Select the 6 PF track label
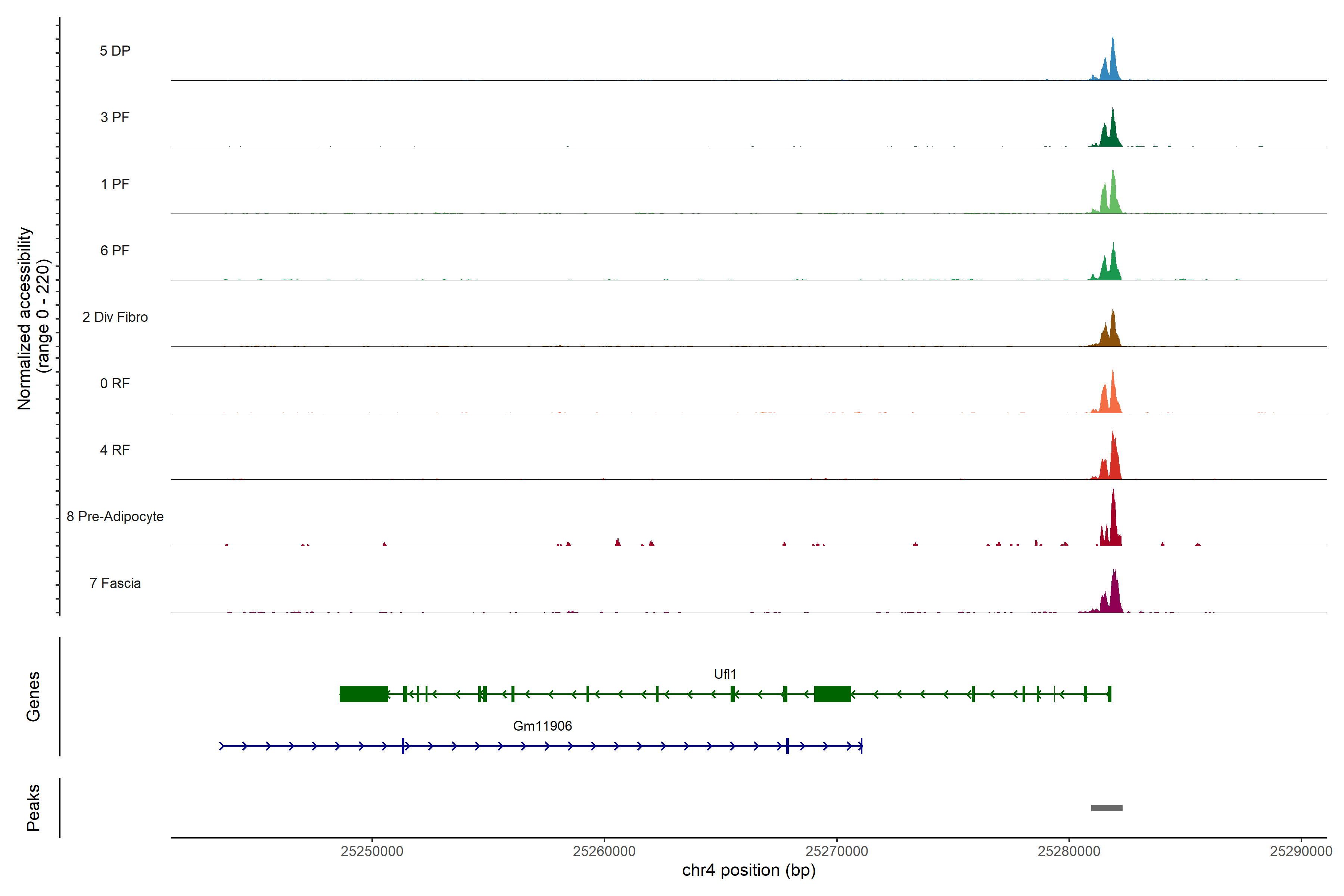Image resolution: width=1344 pixels, height=896 pixels. [x=115, y=250]
